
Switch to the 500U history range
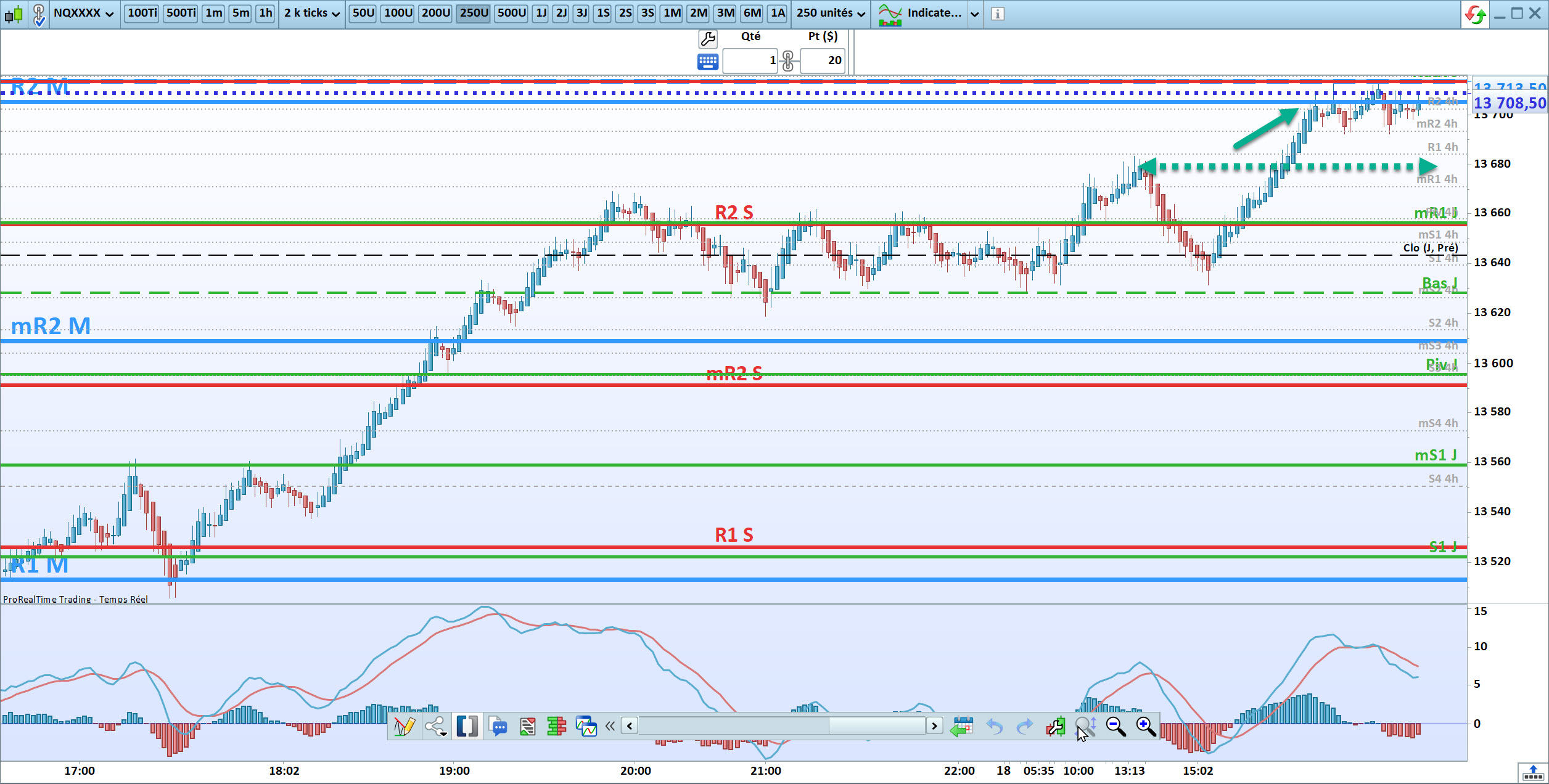[x=511, y=13]
